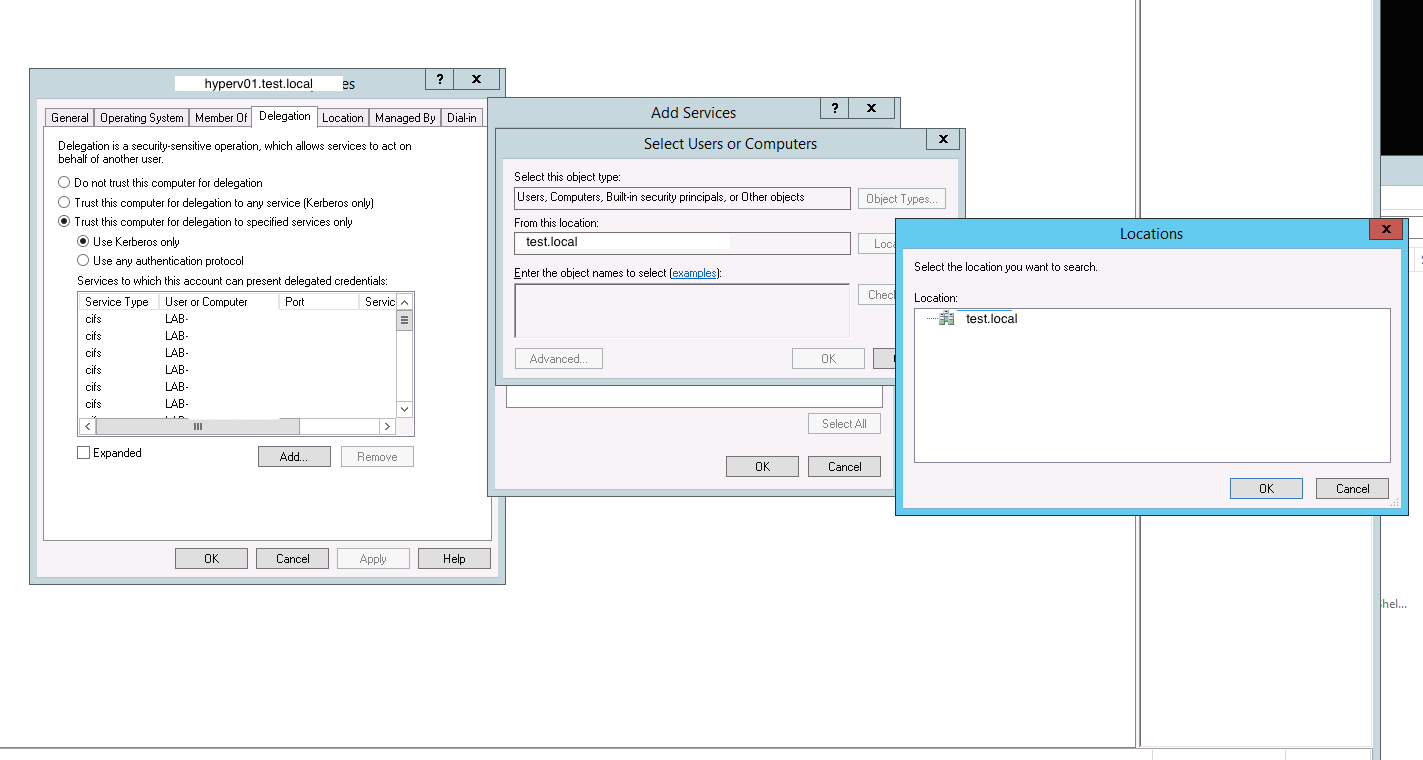Click the horizontal scrollbar thumb in services list
The image size is (1423, 760).
click(x=198, y=427)
